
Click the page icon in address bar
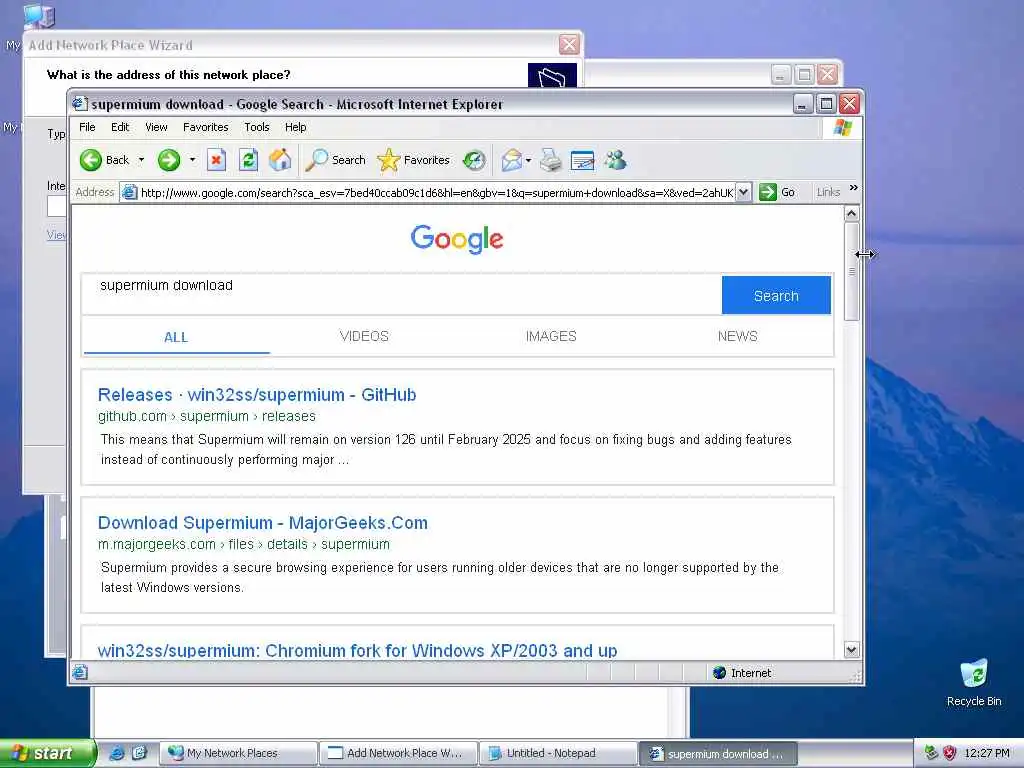pyautogui.click(x=129, y=193)
